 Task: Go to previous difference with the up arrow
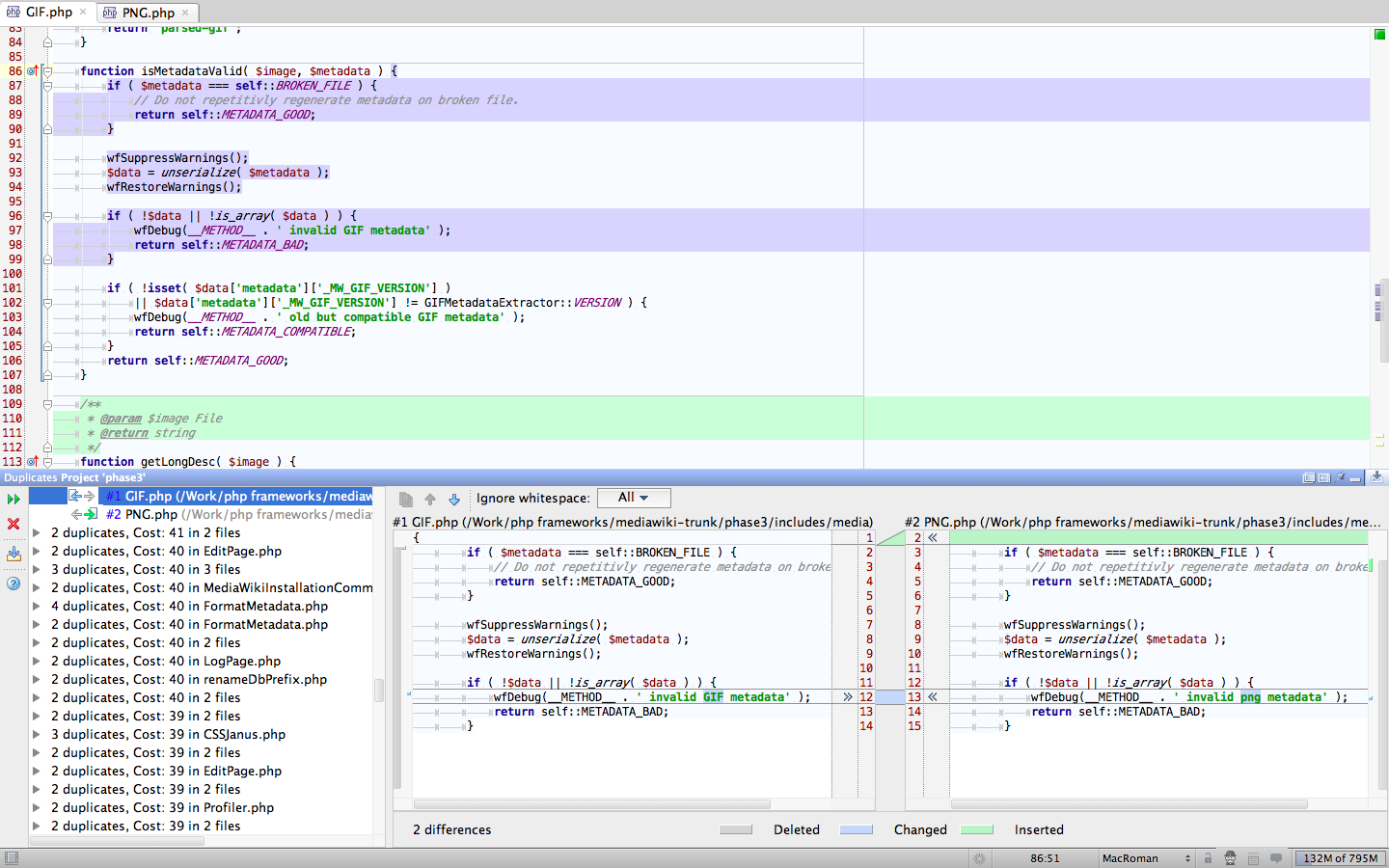[430, 500]
